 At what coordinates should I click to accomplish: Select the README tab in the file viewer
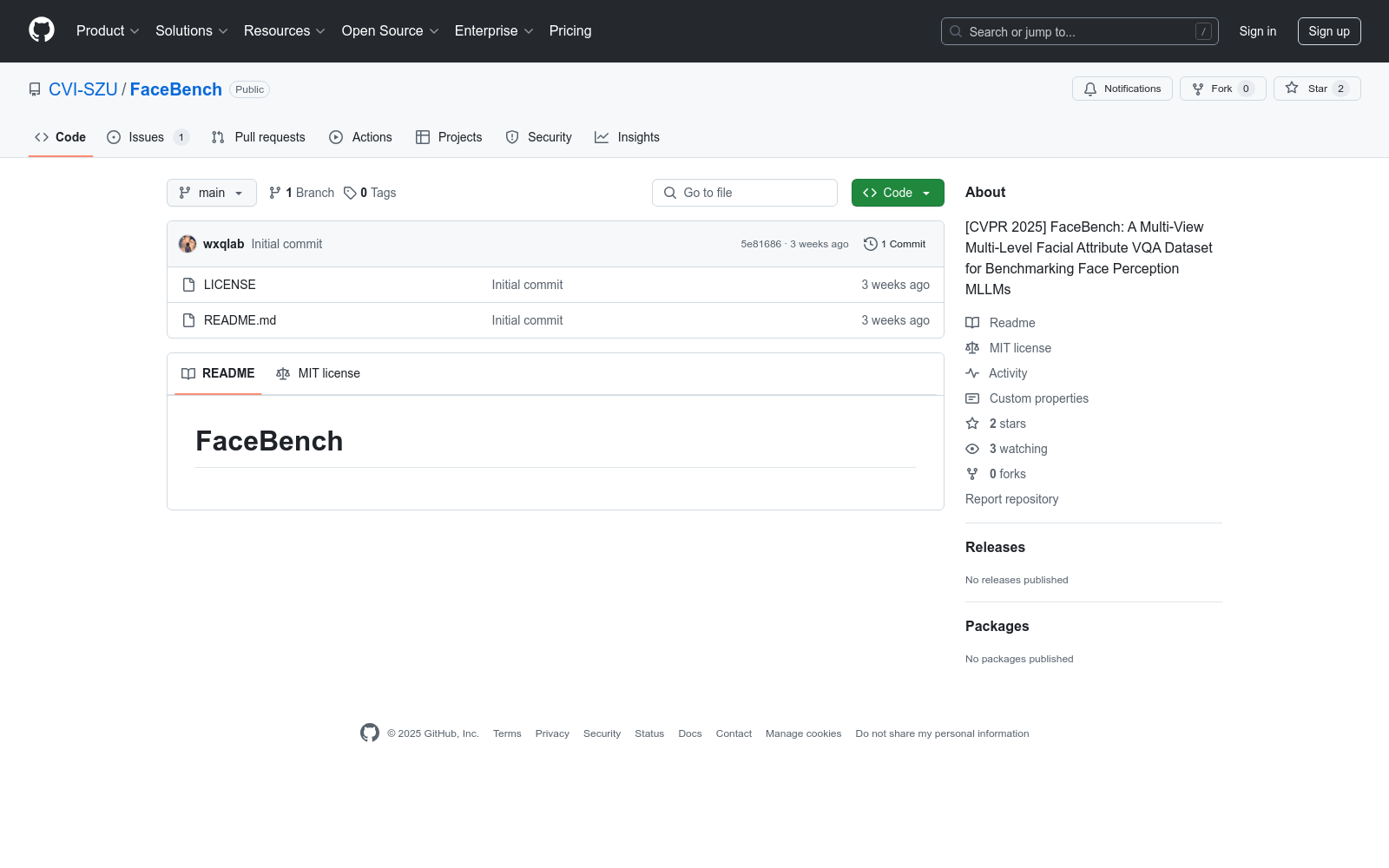point(218,373)
